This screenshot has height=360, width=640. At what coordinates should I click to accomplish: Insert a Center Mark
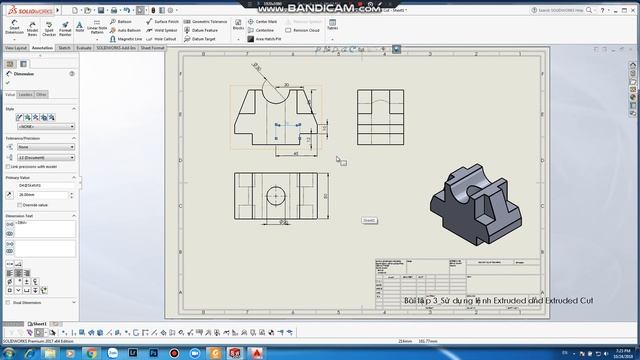(x=262, y=21)
